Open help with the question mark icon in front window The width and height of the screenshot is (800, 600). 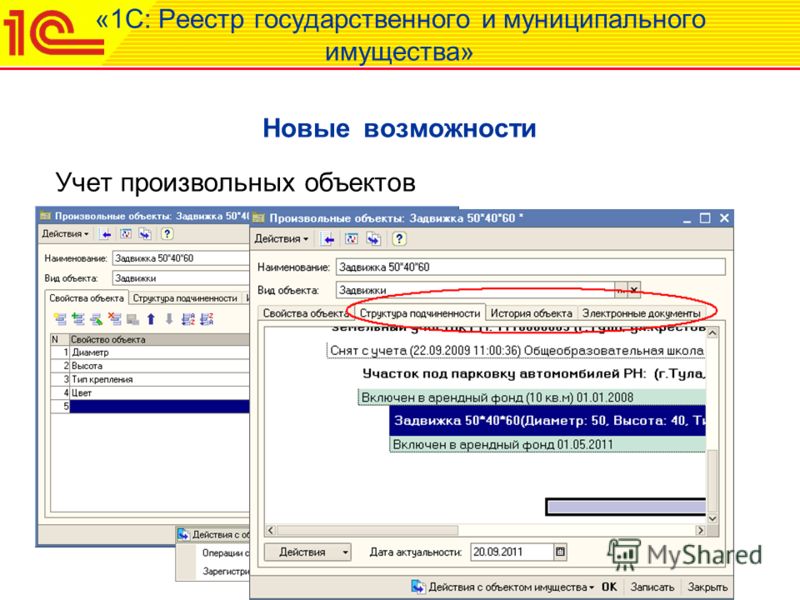[x=399, y=239]
